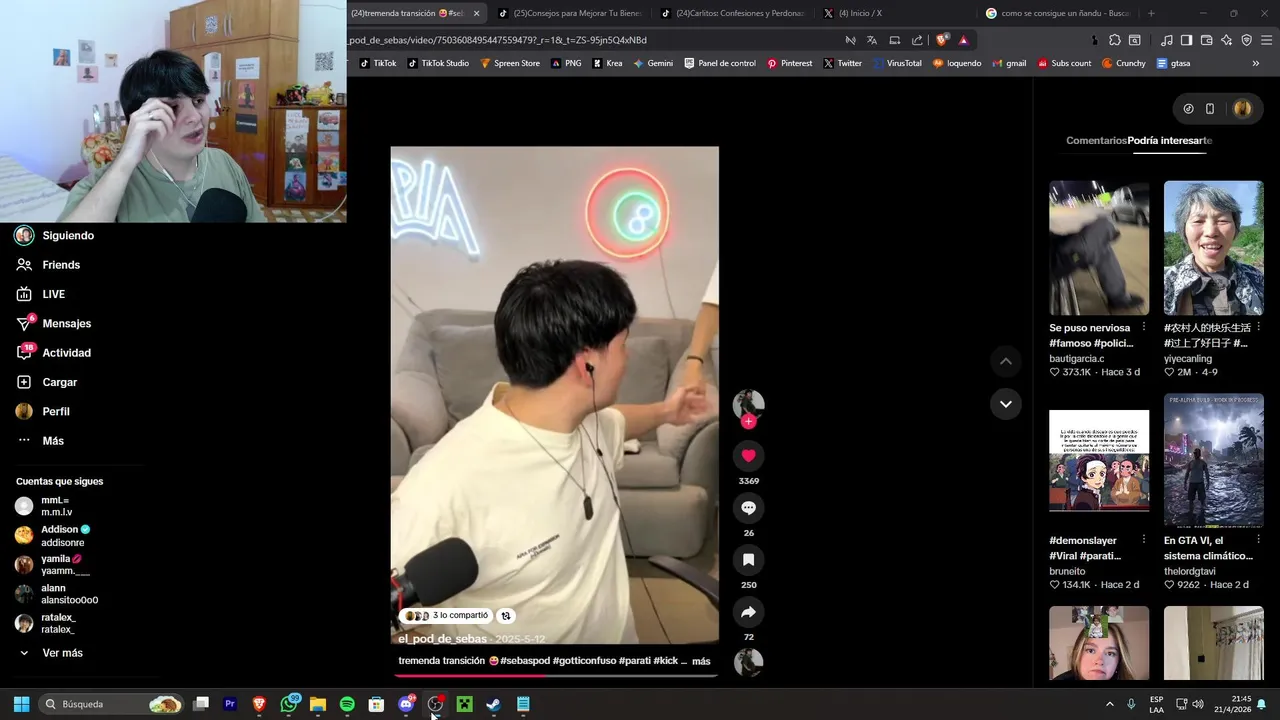Like the video with the heart icon

[x=748, y=456]
